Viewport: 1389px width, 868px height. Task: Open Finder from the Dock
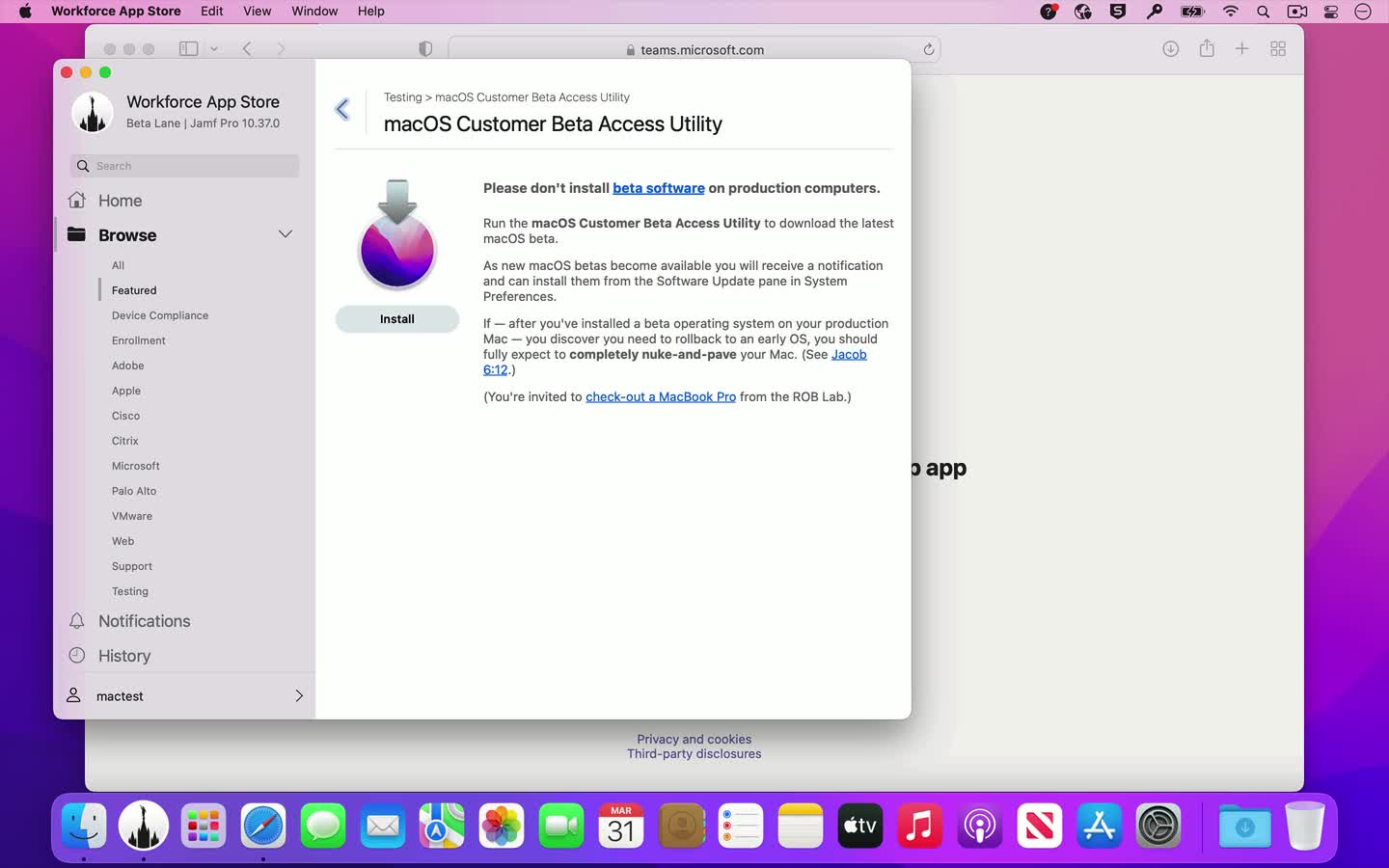84,827
